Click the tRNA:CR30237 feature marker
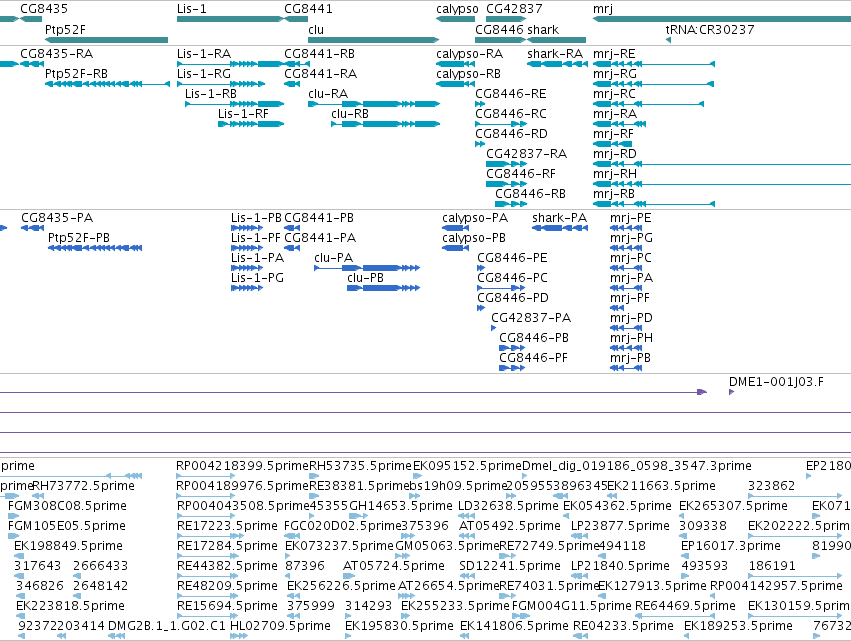The width and height of the screenshot is (851, 641). coord(669,40)
